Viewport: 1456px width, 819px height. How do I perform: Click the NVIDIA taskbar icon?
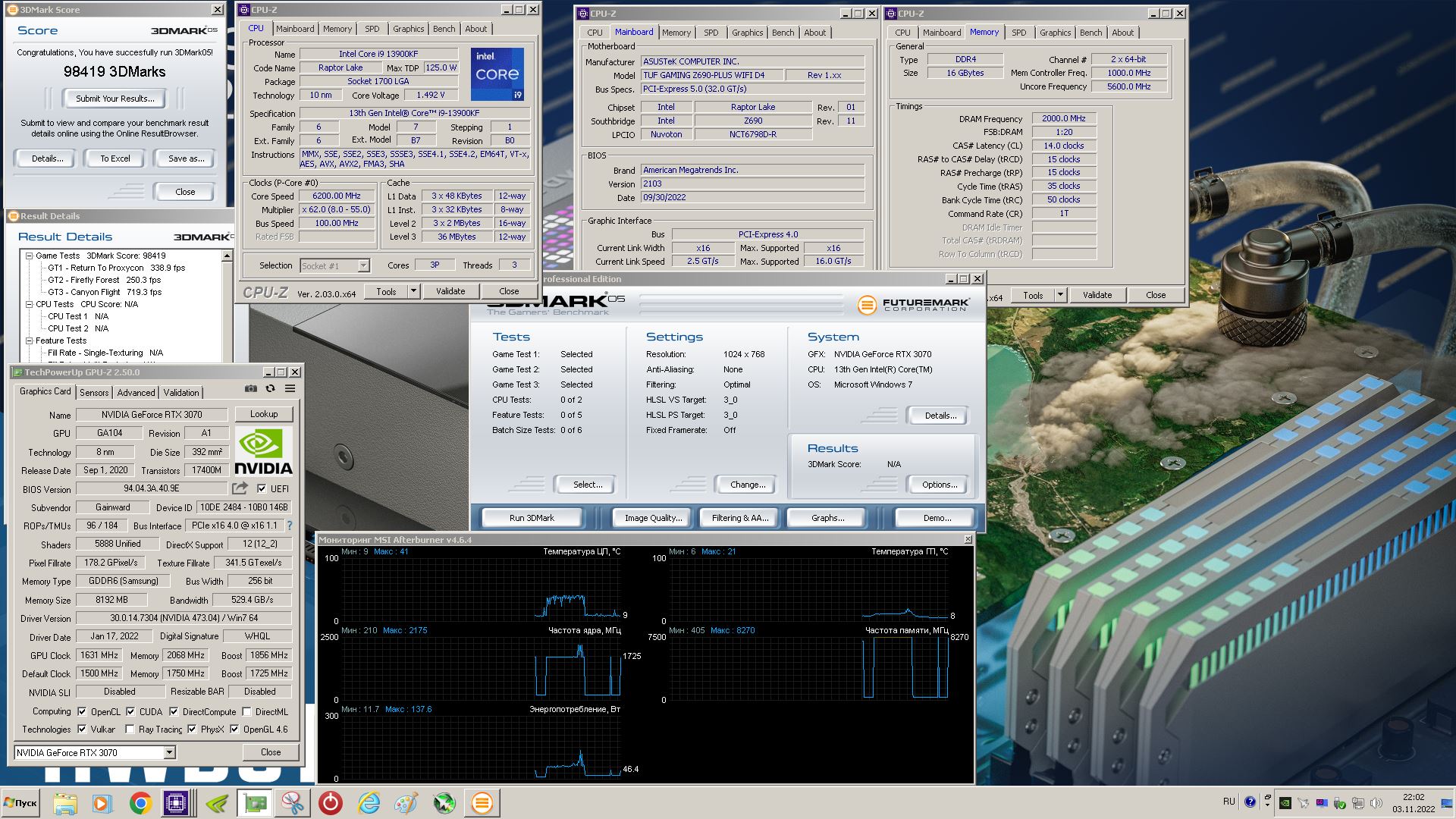(x=216, y=803)
